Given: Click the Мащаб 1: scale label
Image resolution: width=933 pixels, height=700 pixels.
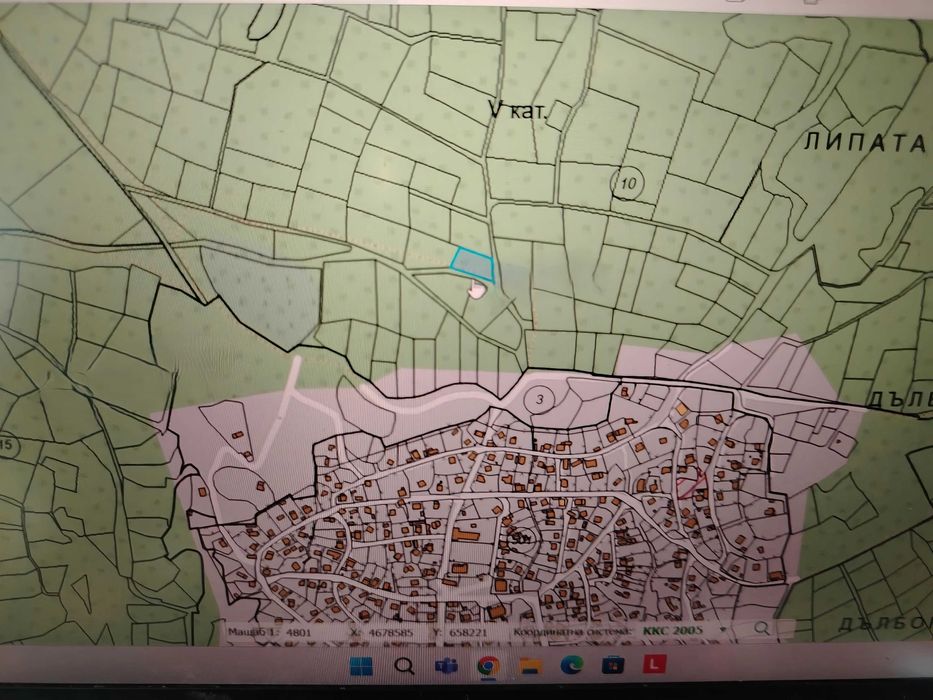Looking at the screenshot, I should click(255, 632).
